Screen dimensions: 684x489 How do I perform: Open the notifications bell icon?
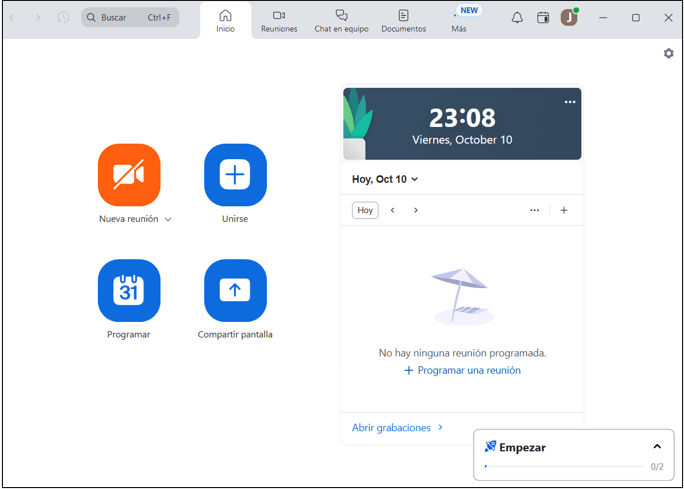click(x=517, y=18)
